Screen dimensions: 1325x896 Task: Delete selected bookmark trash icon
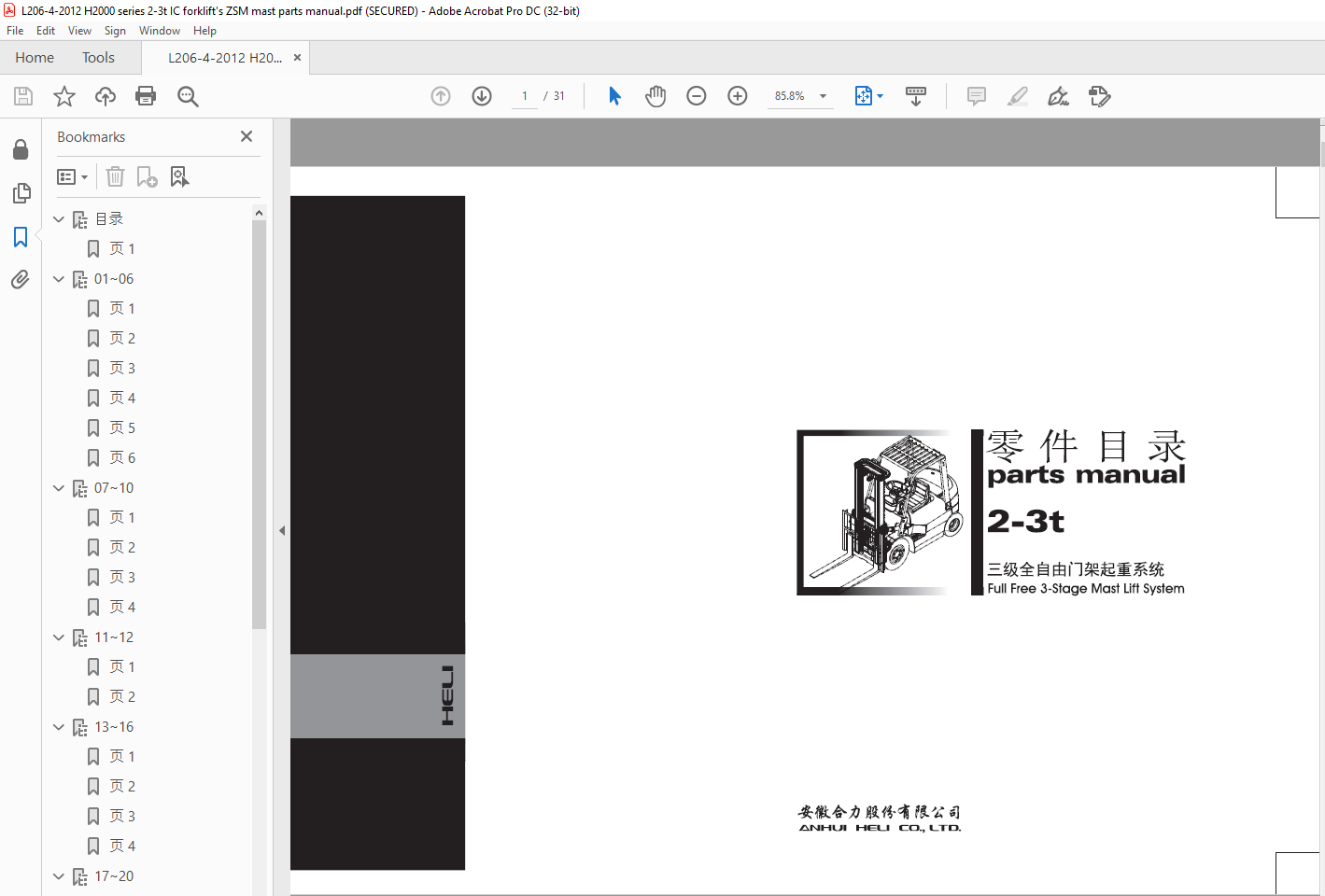coord(115,176)
